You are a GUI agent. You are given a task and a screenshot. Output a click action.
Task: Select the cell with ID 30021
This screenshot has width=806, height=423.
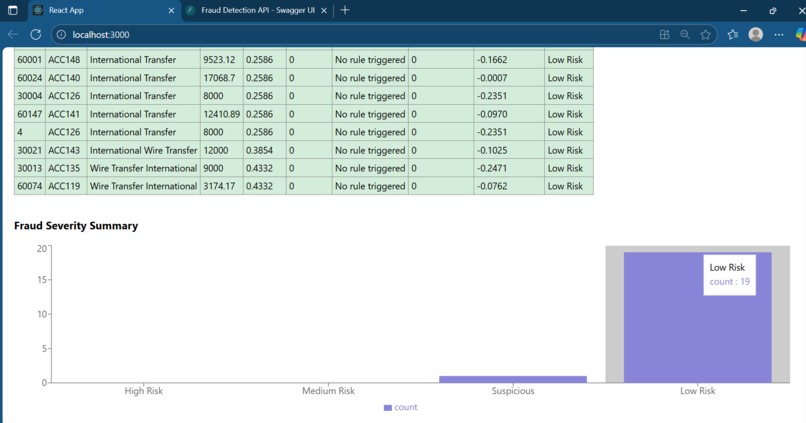click(30, 150)
